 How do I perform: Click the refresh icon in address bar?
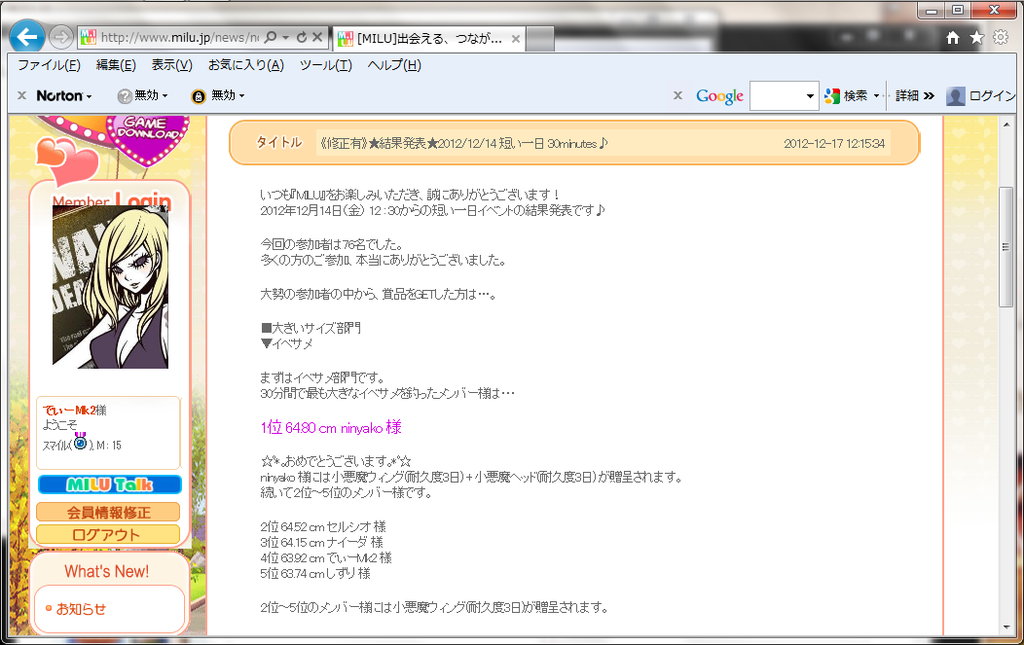pyautogui.click(x=302, y=37)
